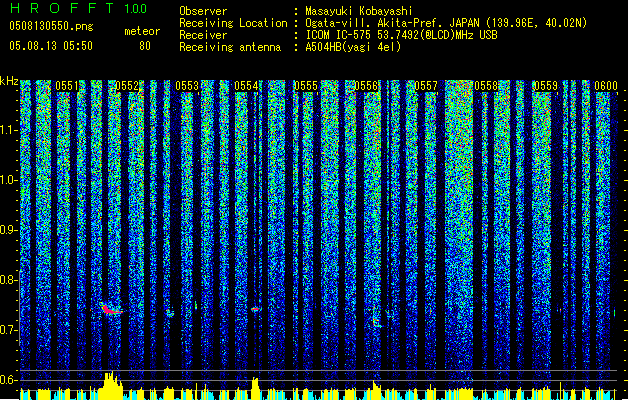Click the 0552 time marker
Screen dimensions: 629x400
tap(127, 86)
